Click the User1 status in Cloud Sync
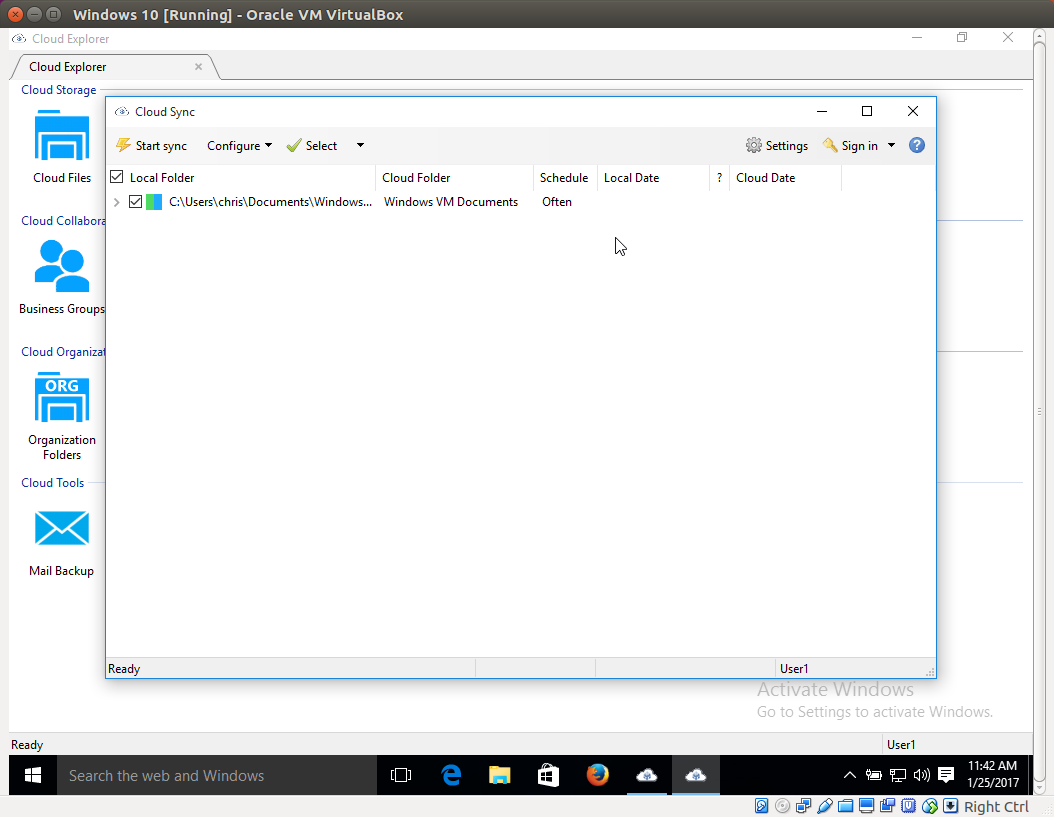1054x817 pixels. pyautogui.click(x=794, y=669)
